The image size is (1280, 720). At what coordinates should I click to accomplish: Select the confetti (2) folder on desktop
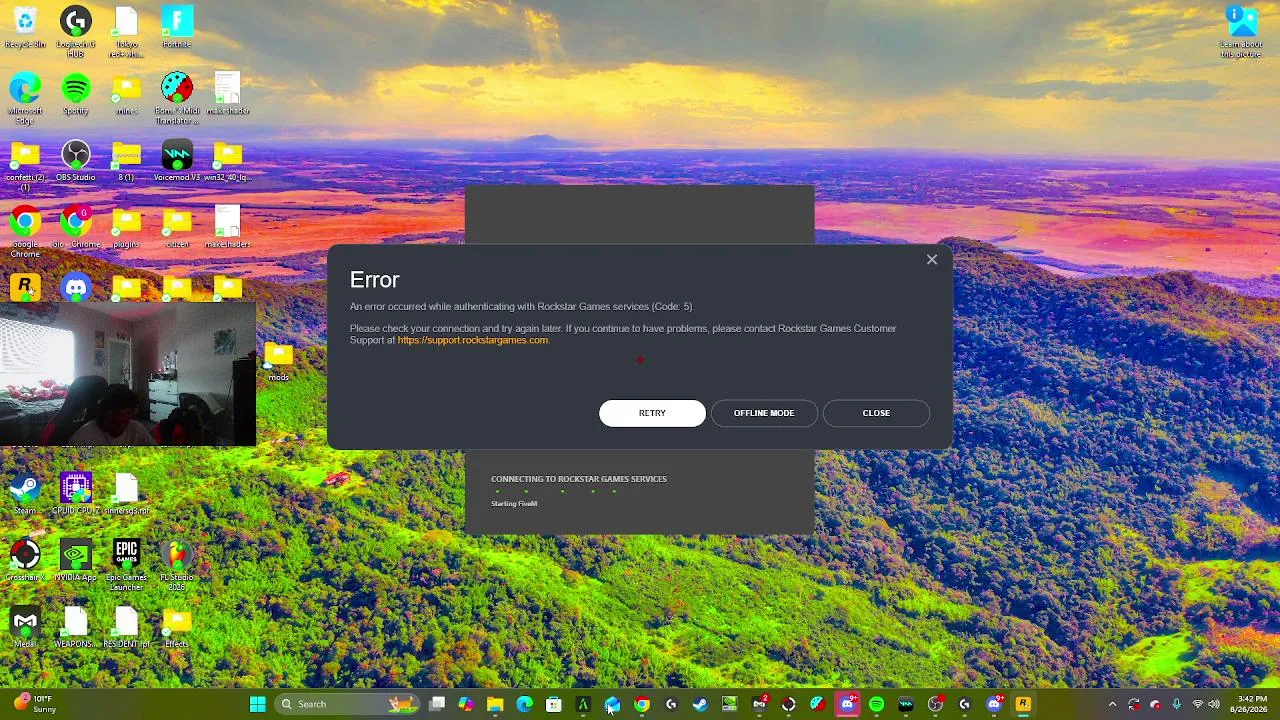point(25,165)
